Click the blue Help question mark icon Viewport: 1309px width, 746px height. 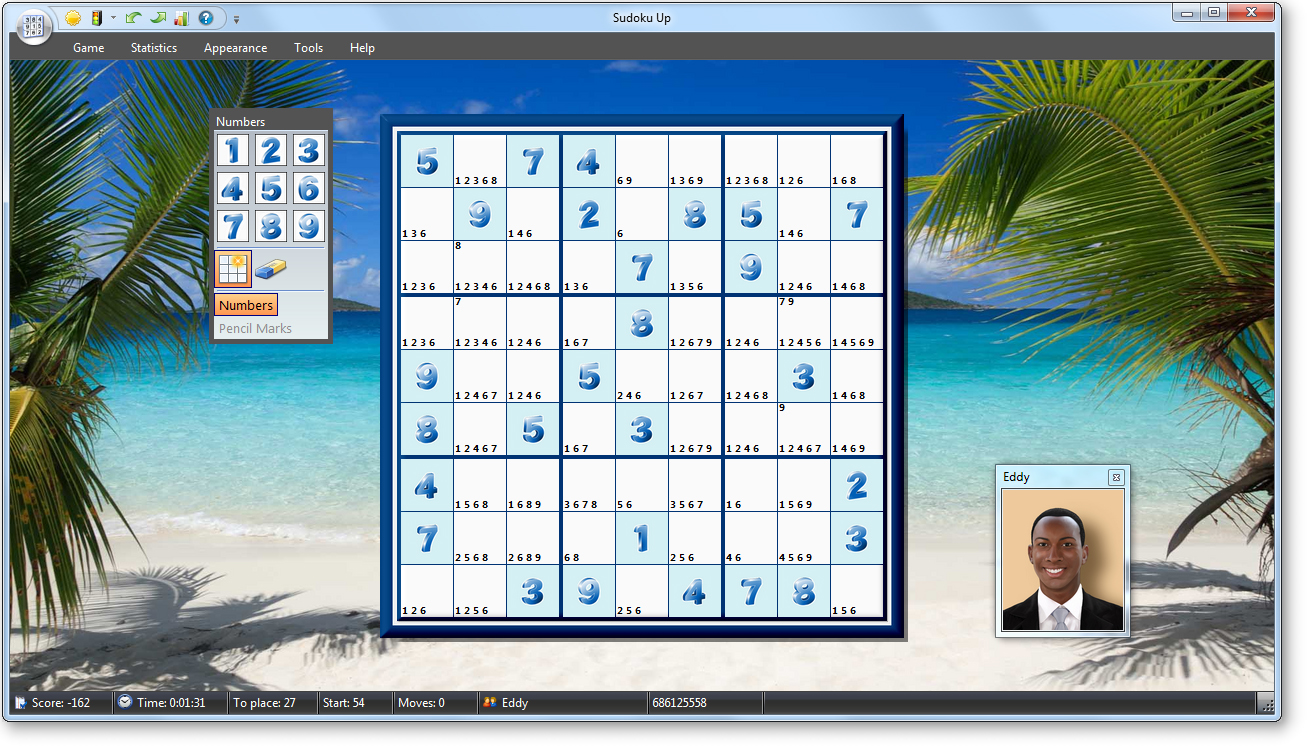tap(205, 18)
